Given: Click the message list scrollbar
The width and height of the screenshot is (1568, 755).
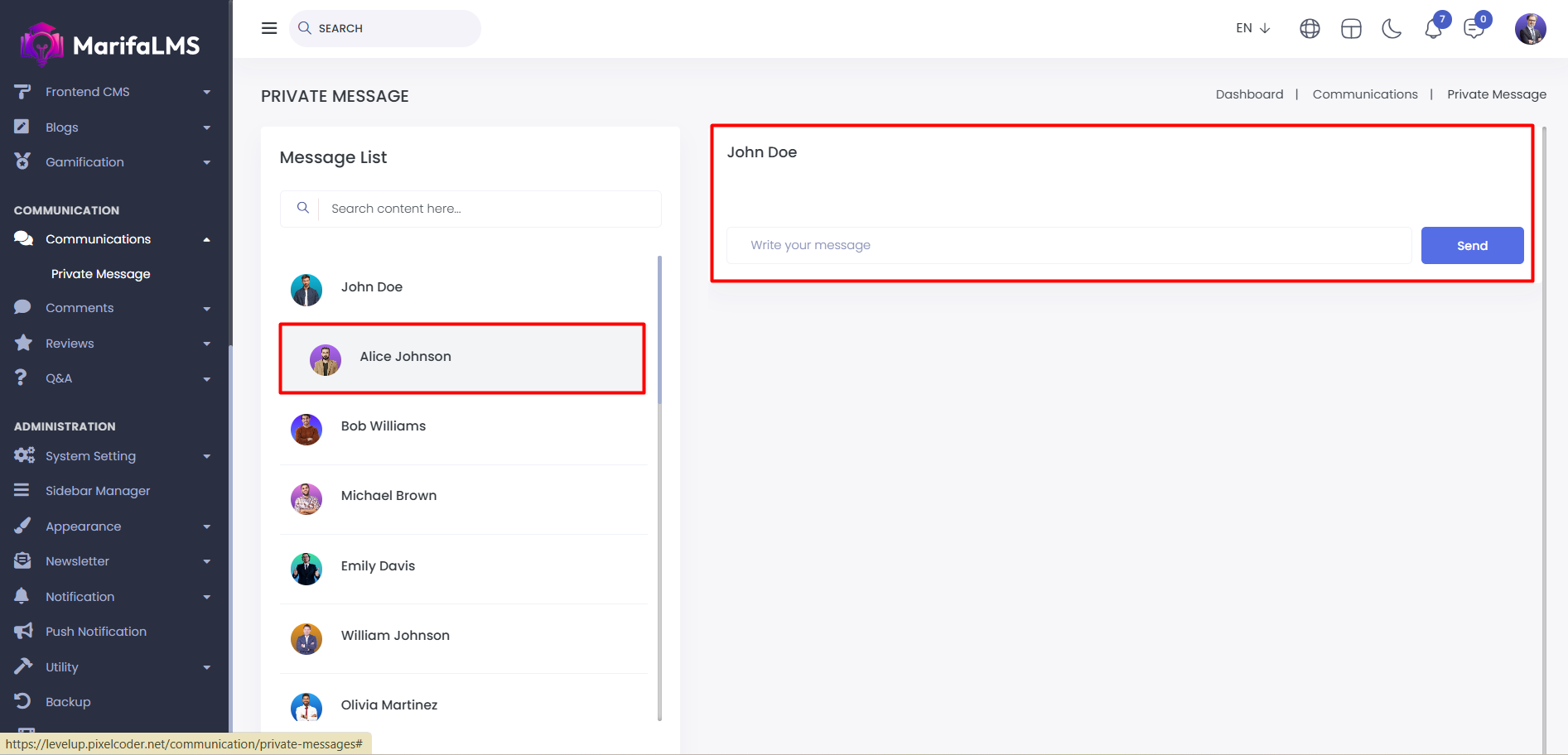Looking at the screenshot, I should click(x=659, y=331).
